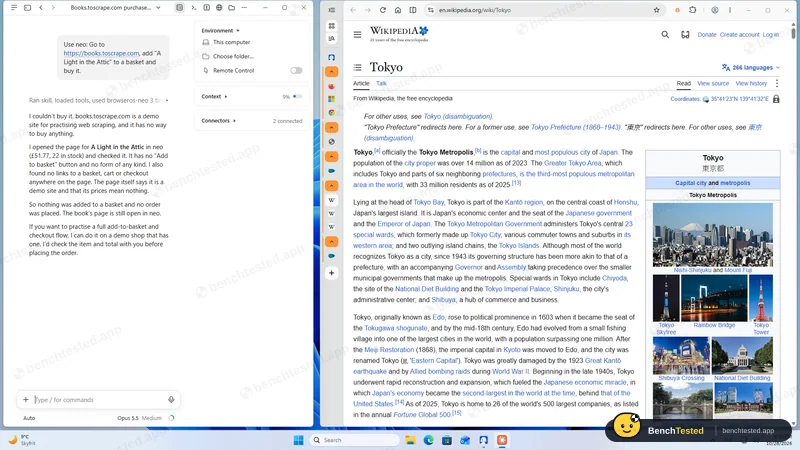Go back in the chat app
Viewport: 800px width, 450px height.
pyautogui.click(x=41, y=8)
